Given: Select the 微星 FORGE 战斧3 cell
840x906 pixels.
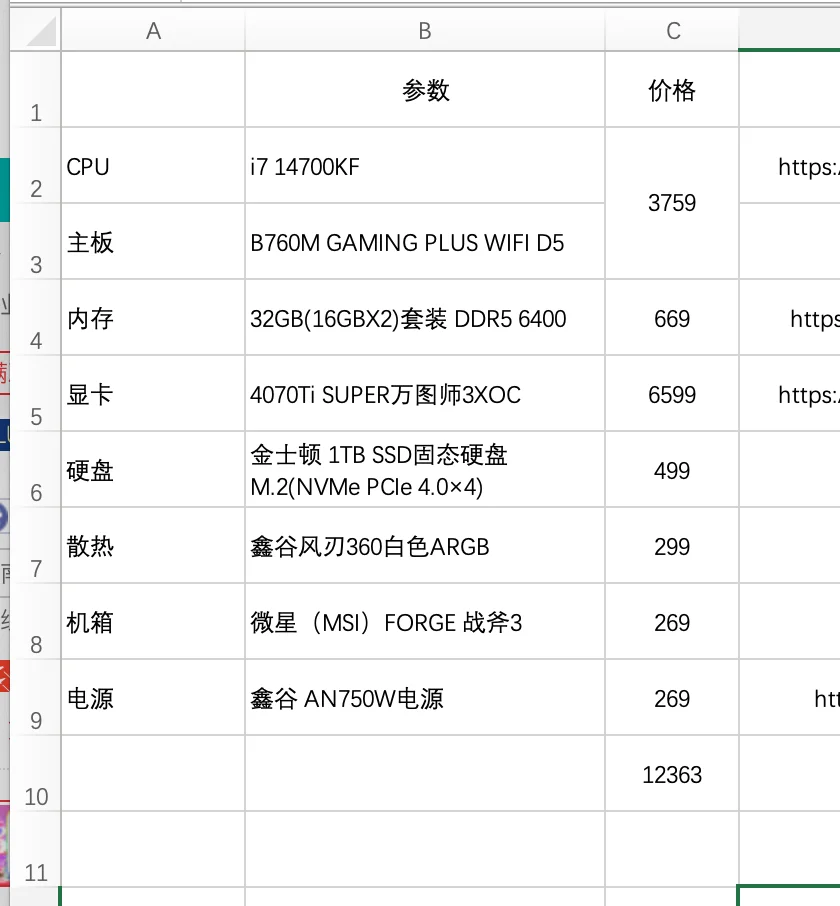Looking at the screenshot, I should [425, 622].
